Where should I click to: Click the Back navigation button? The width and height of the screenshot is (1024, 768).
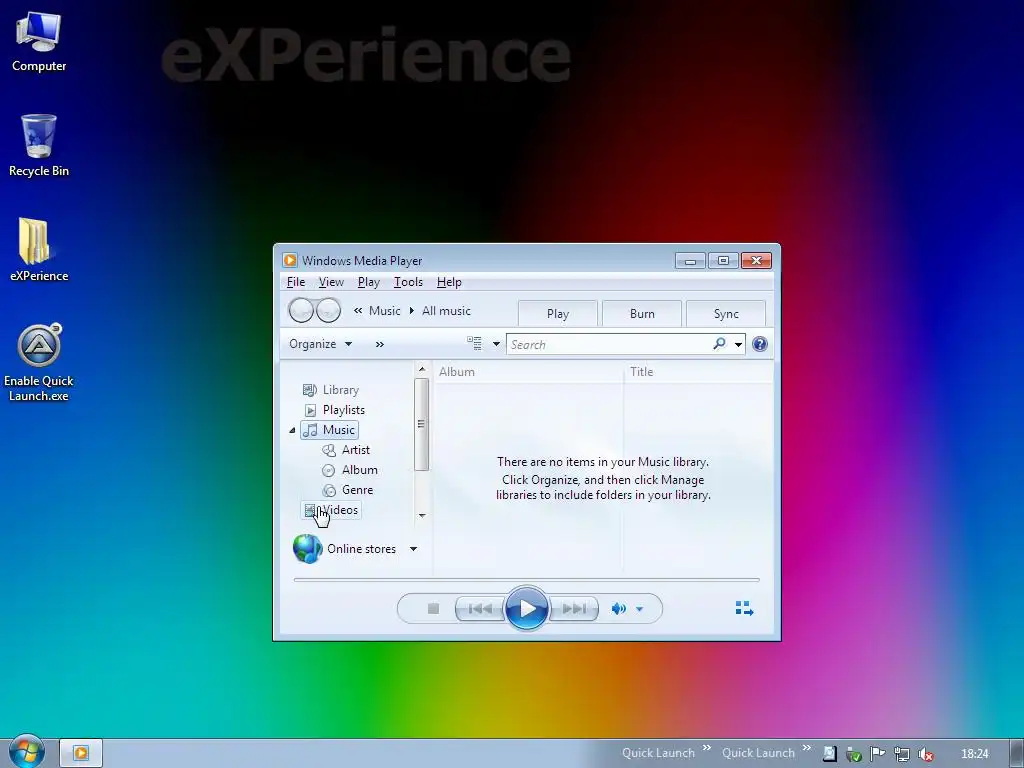[x=301, y=310]
